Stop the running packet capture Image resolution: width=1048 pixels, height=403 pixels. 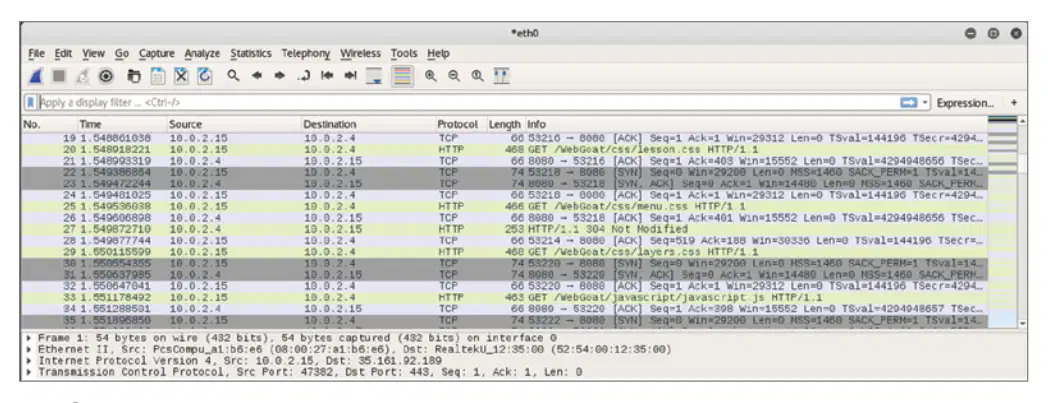pos(59,76)
